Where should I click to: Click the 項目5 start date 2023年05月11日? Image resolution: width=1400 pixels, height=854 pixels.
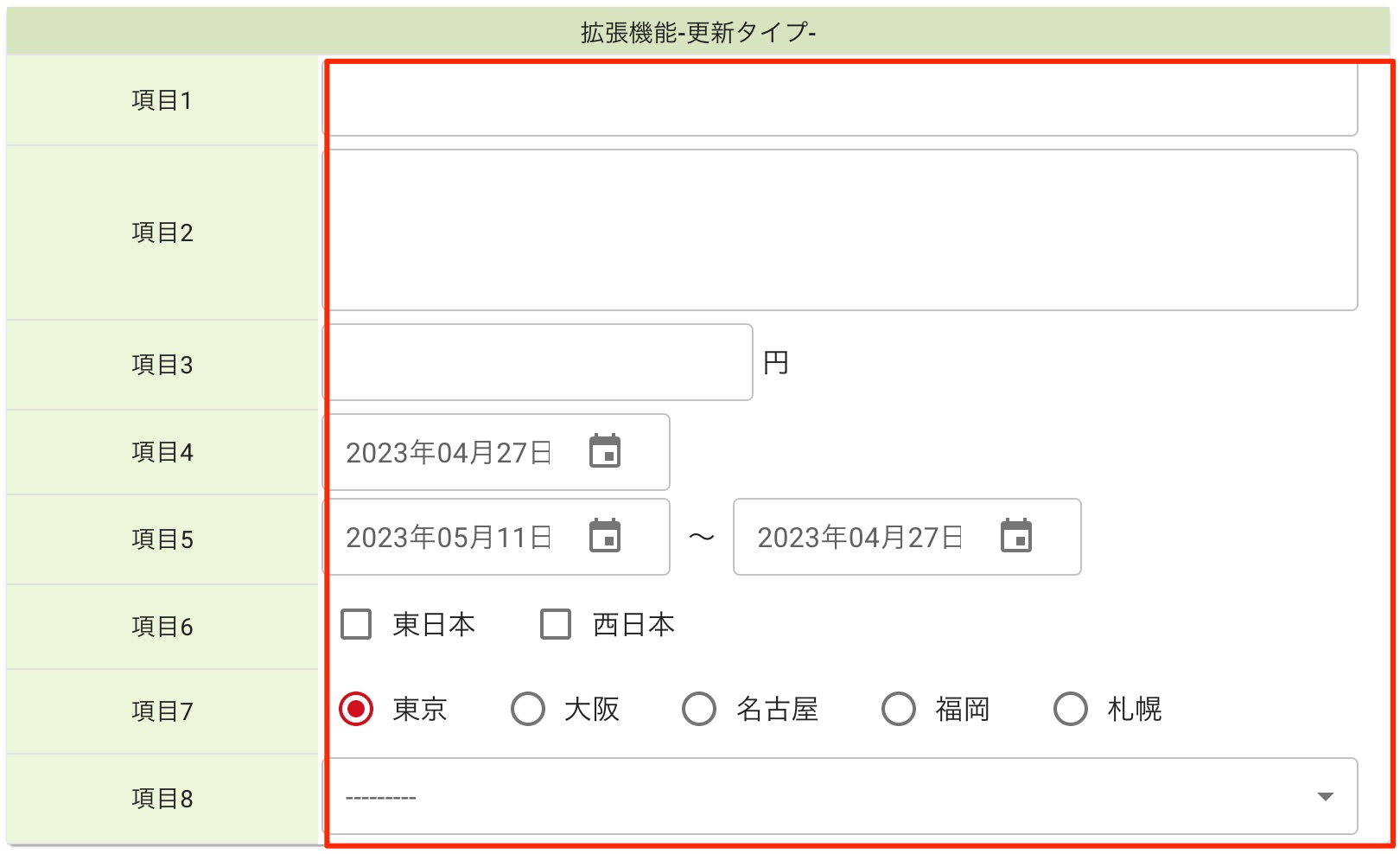click(449, 537)
